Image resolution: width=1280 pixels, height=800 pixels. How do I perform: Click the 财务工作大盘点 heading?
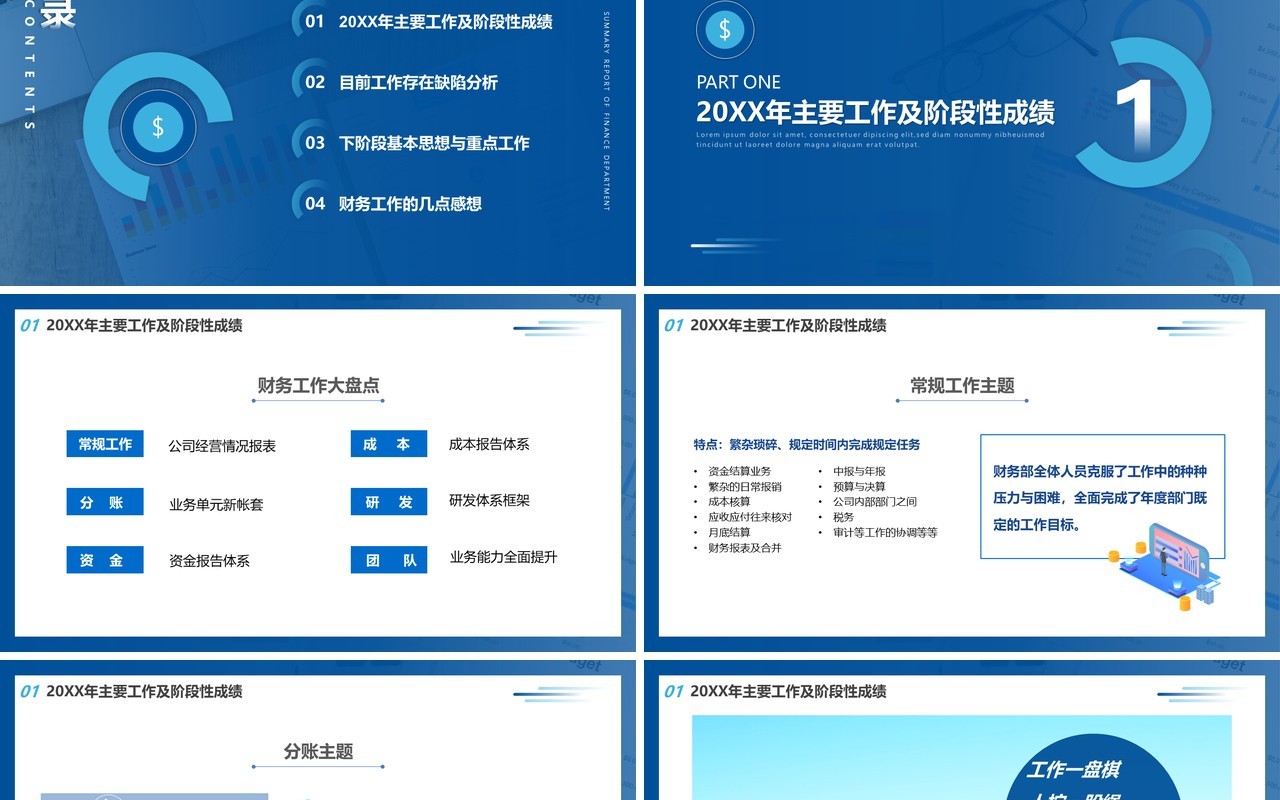point(318,385)
